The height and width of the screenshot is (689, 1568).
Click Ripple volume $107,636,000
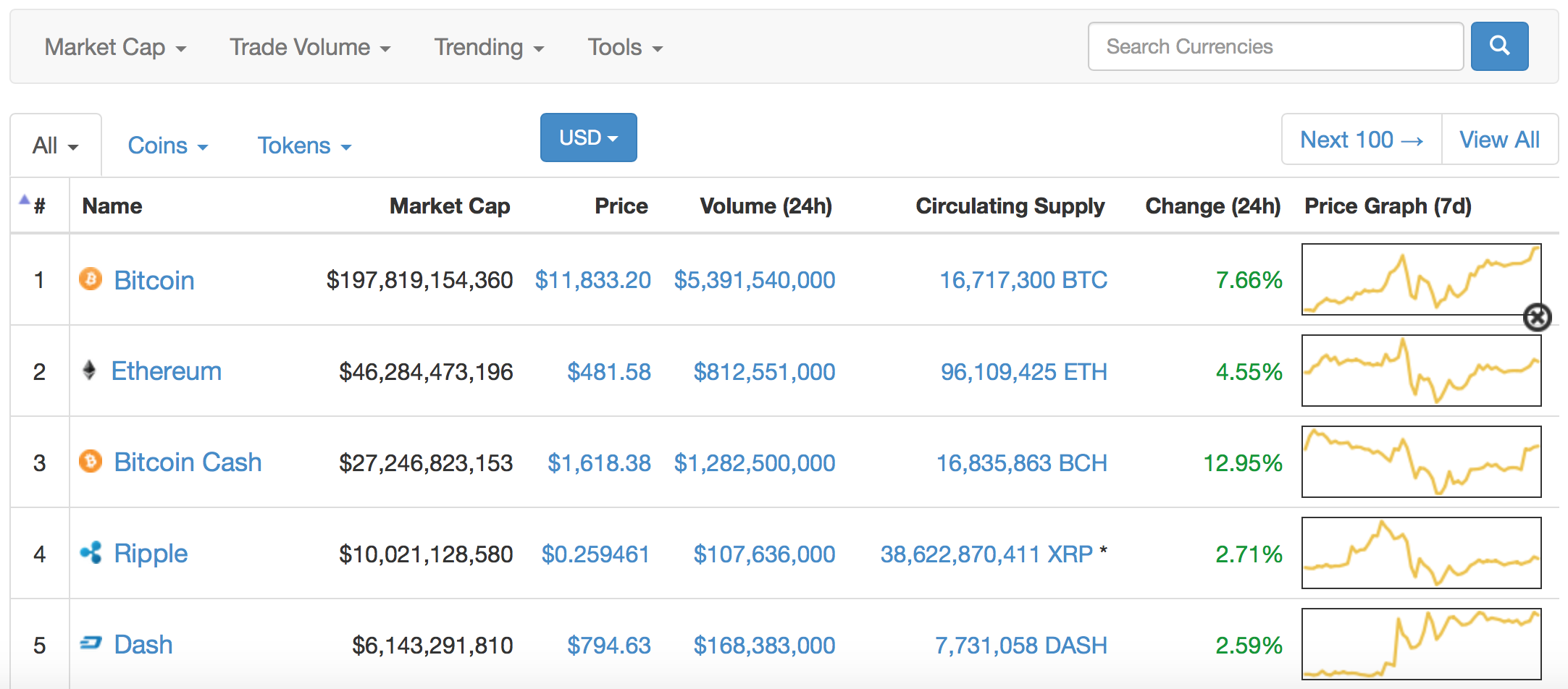[x=764, y=554]
